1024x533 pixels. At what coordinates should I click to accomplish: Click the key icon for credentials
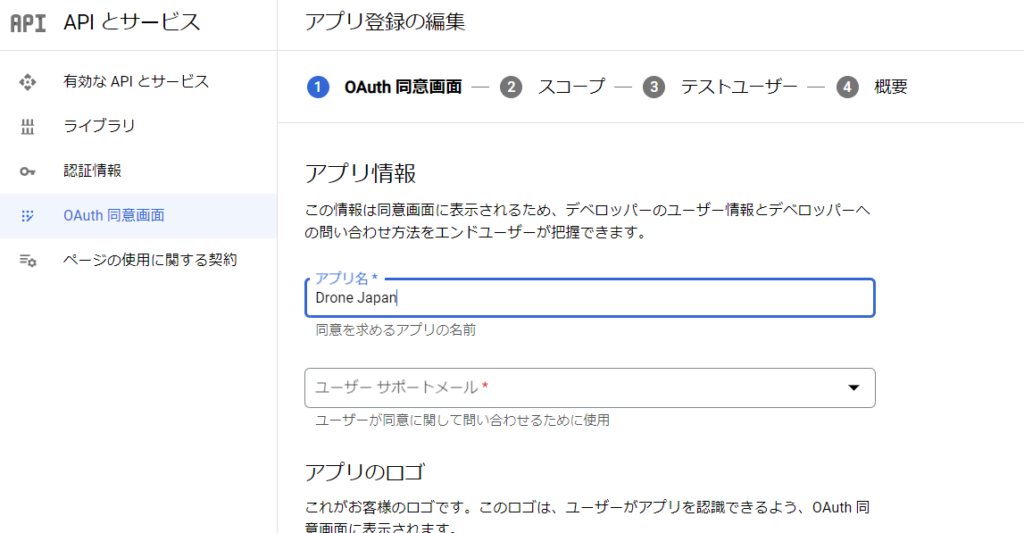pyautogui.click(x=28, y=171)
